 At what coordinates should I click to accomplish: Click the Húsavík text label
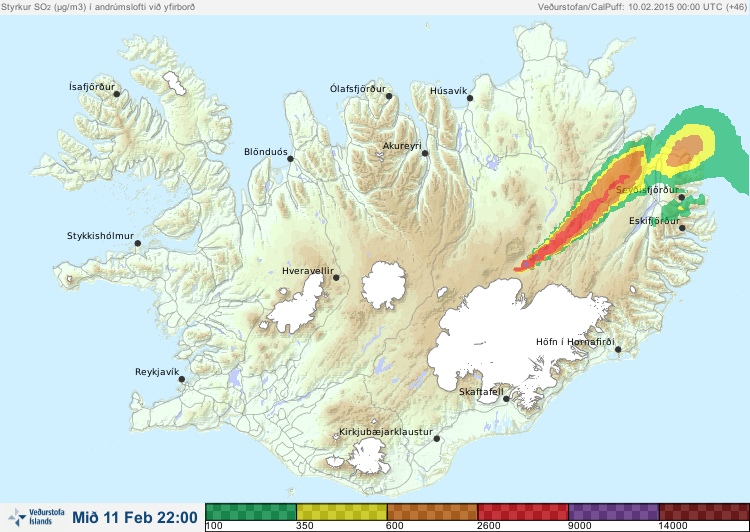pos(448,91)
